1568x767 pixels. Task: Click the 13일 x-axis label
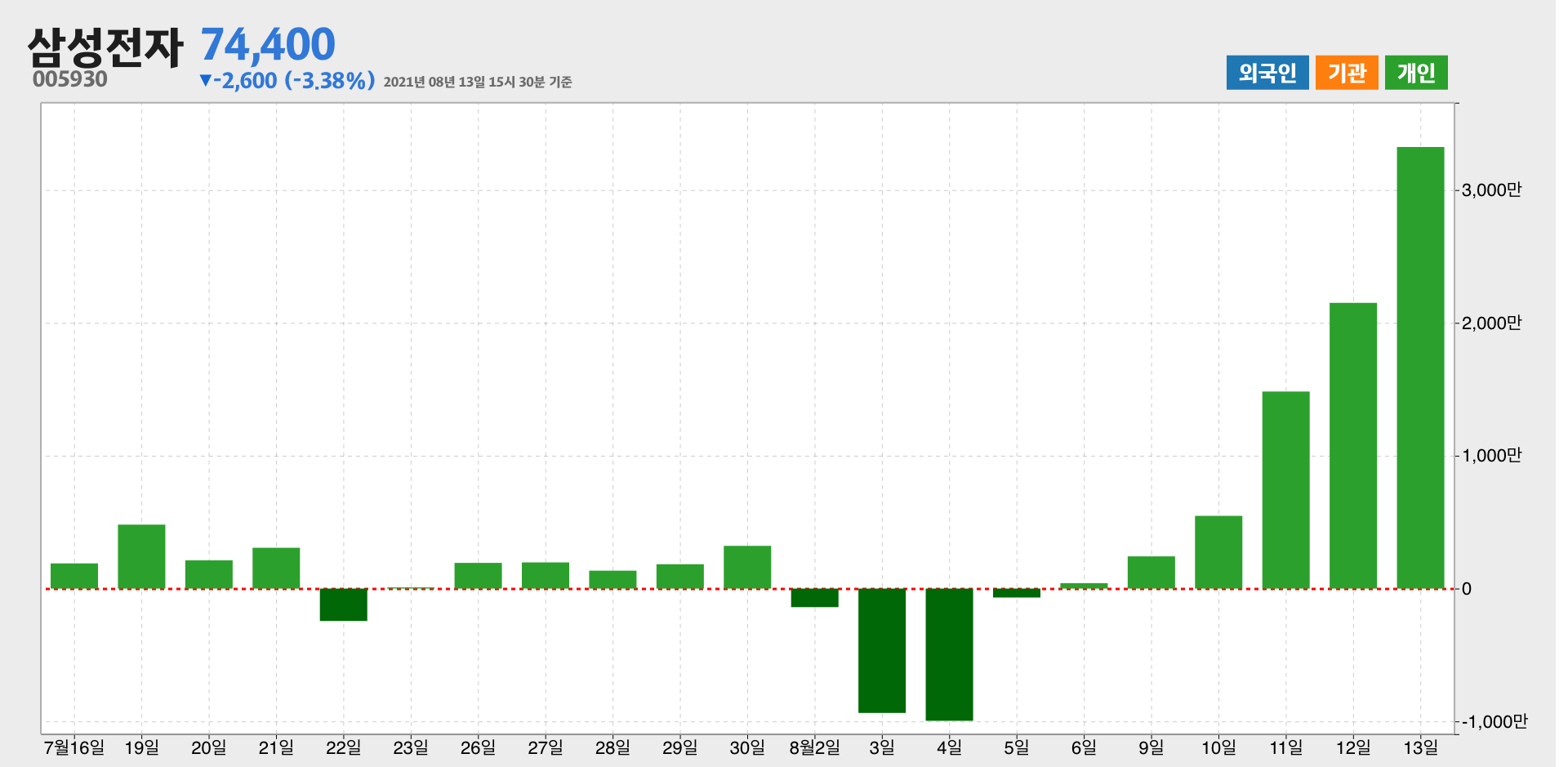click(1420, 747)
